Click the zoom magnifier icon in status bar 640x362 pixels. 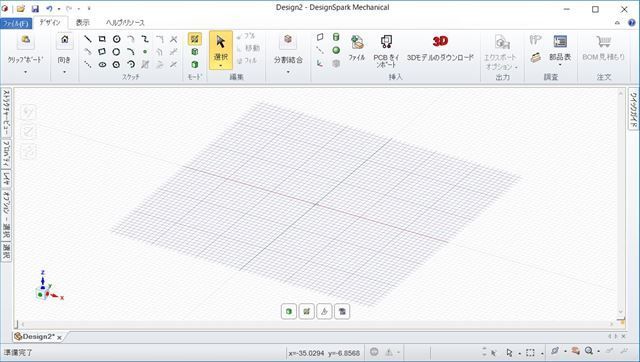589,351
